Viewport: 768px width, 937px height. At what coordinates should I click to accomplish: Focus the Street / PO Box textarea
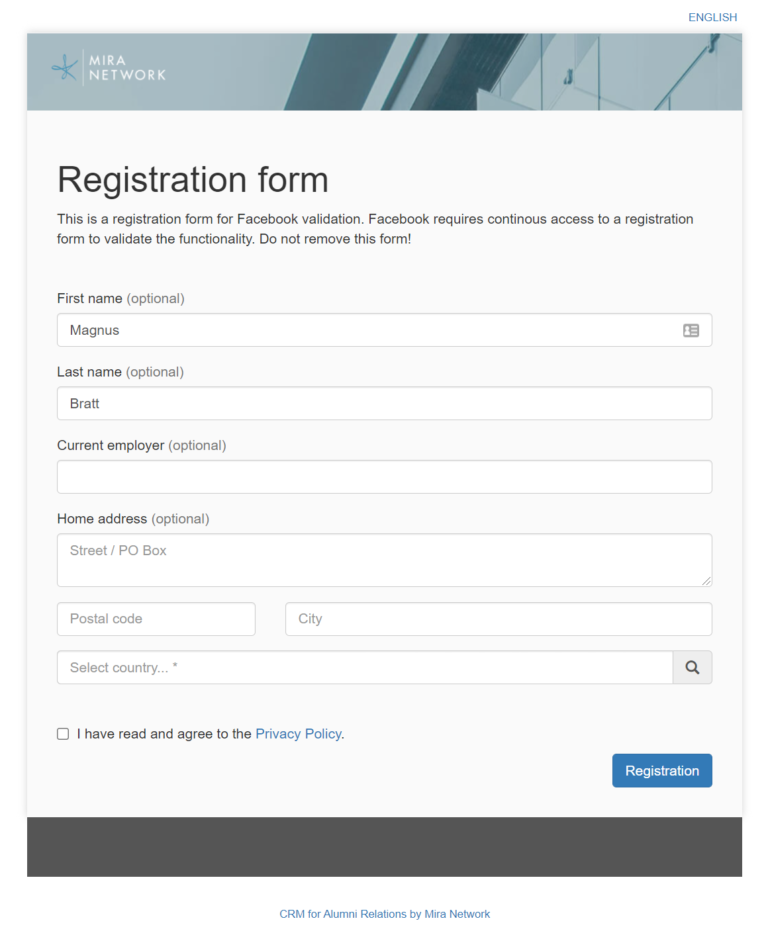click(x=384, y=560)
